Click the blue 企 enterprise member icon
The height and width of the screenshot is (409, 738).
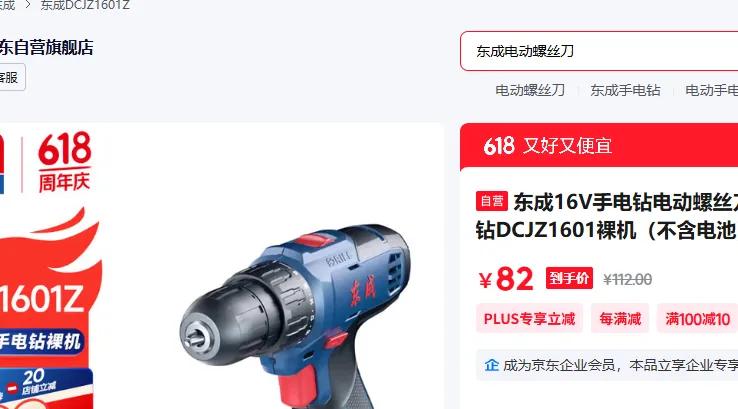492,365
